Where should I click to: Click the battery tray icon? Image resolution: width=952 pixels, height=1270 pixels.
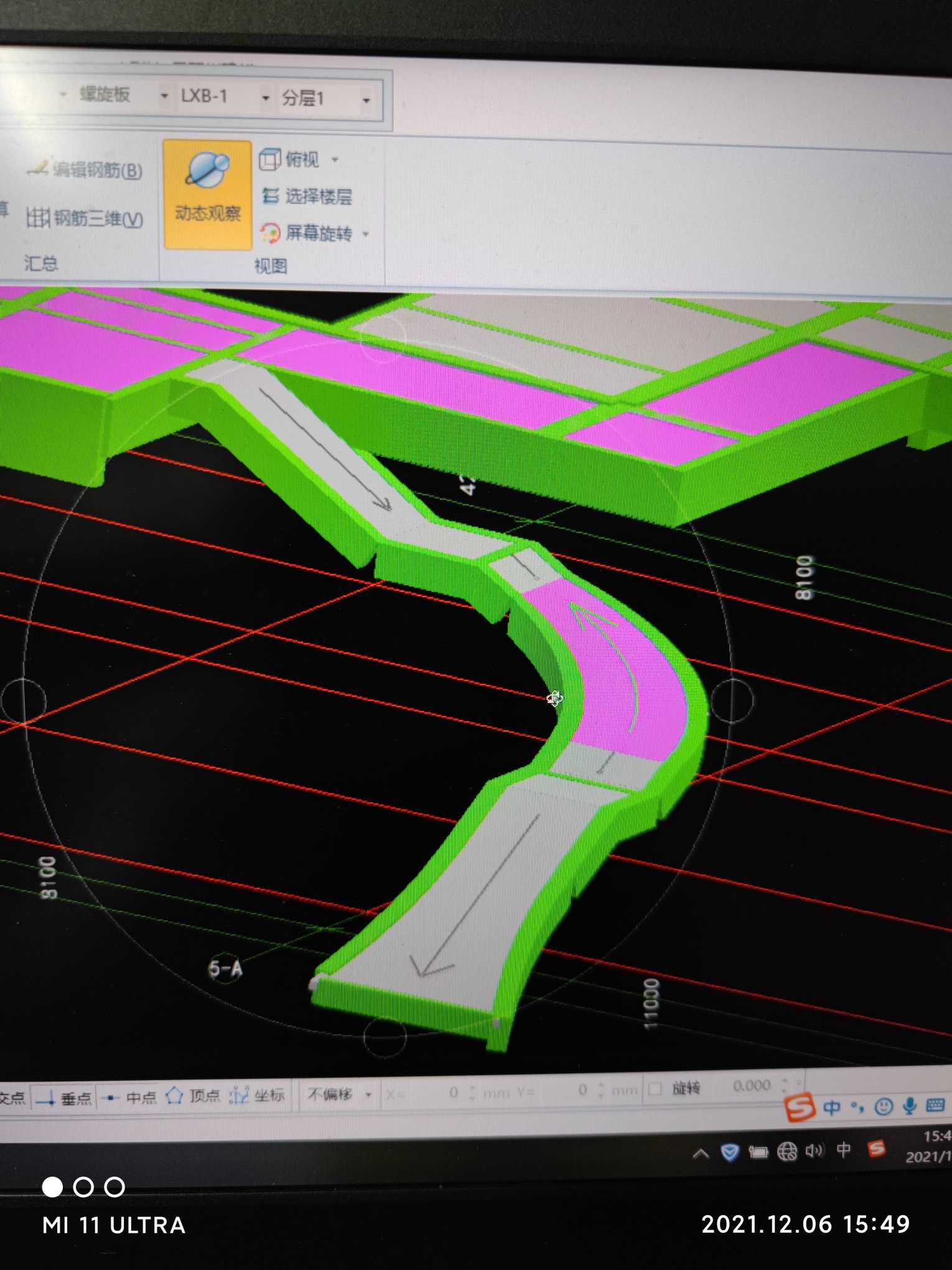tap(758, 1152)
